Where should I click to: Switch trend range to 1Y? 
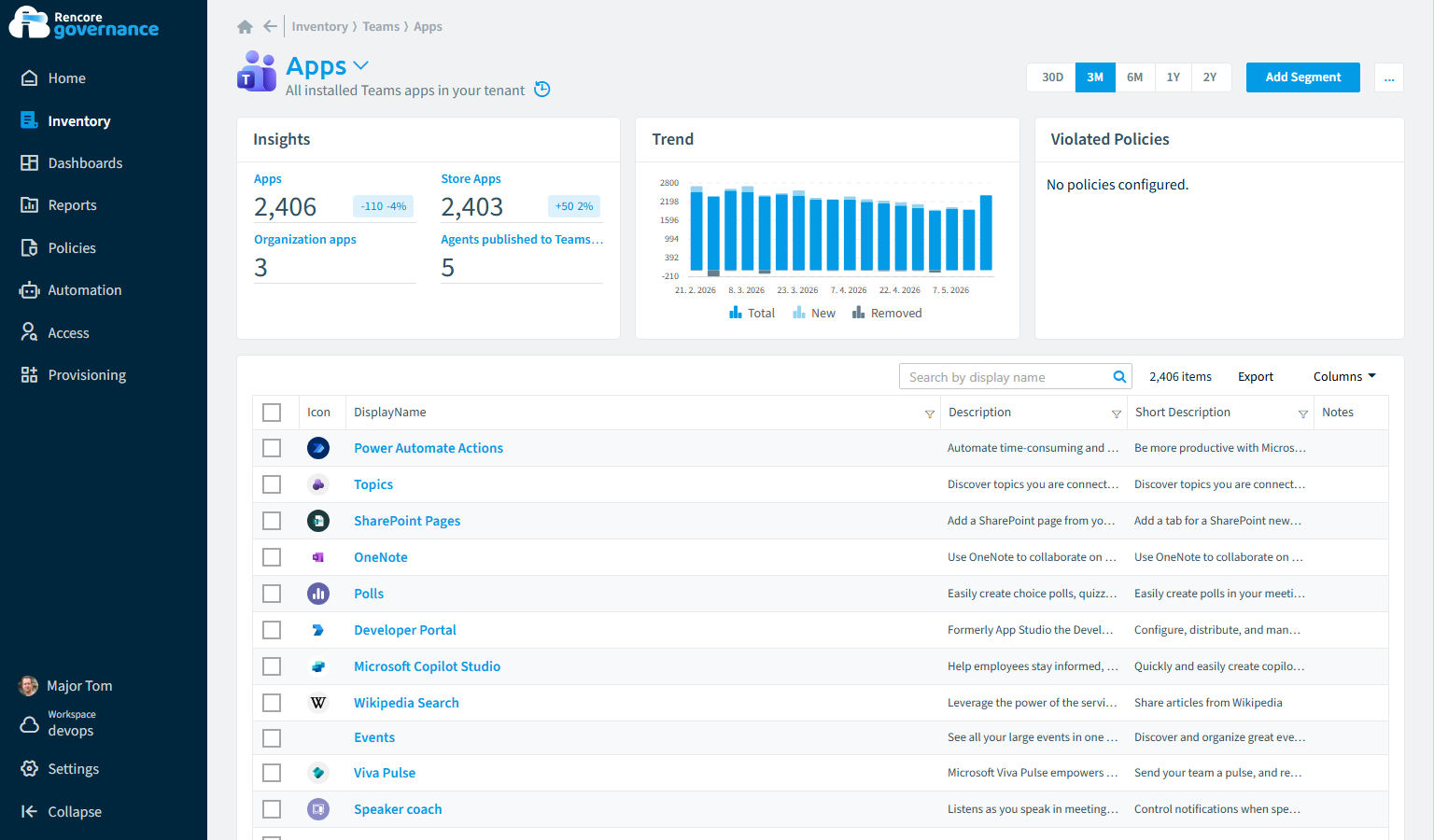(x=1174, y=77)
